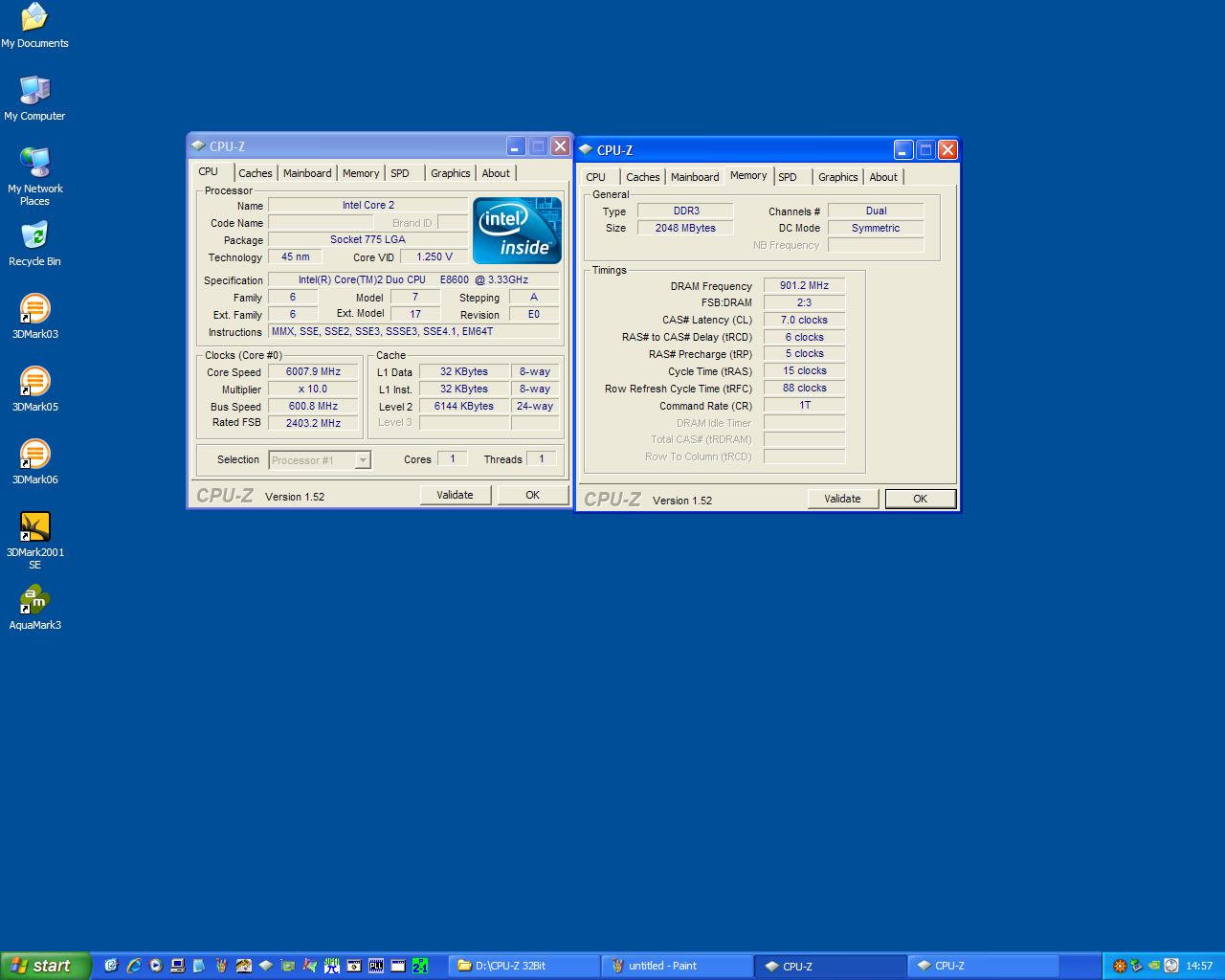The width and height of the screenshot is (1225, 980).
Task: Click the Safely Remove Hardware tray icon
Action: (x=1137, y=966)
